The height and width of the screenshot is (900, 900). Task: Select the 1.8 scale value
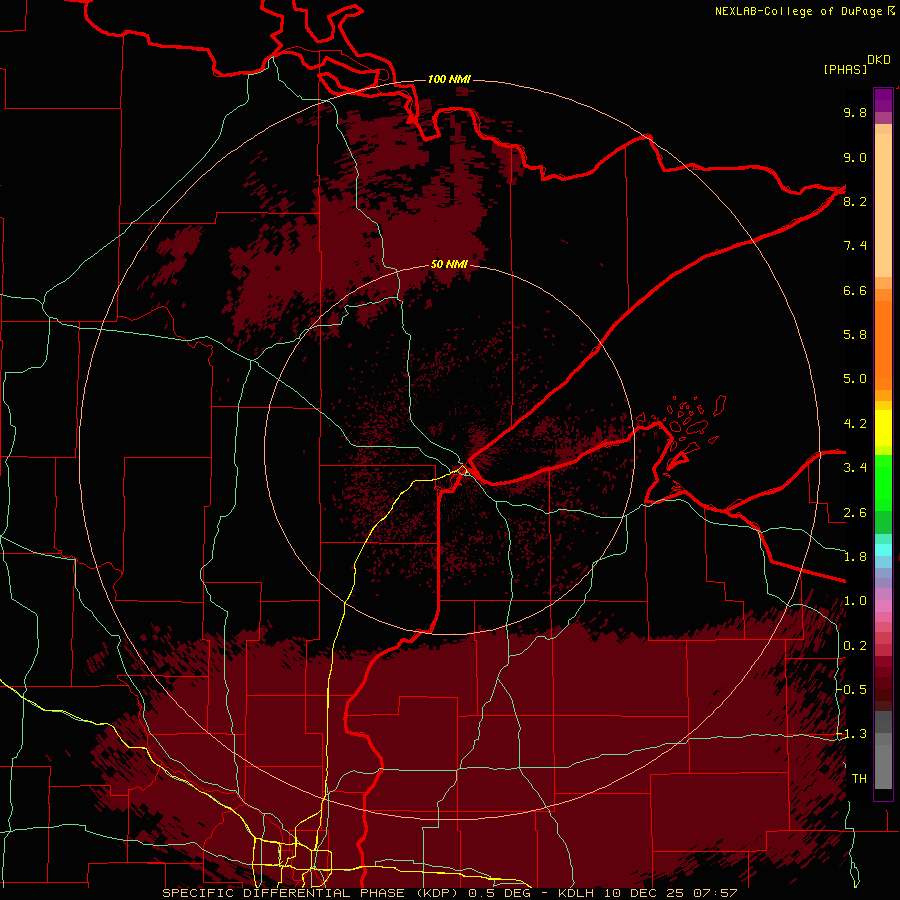(x=855, y=557)
